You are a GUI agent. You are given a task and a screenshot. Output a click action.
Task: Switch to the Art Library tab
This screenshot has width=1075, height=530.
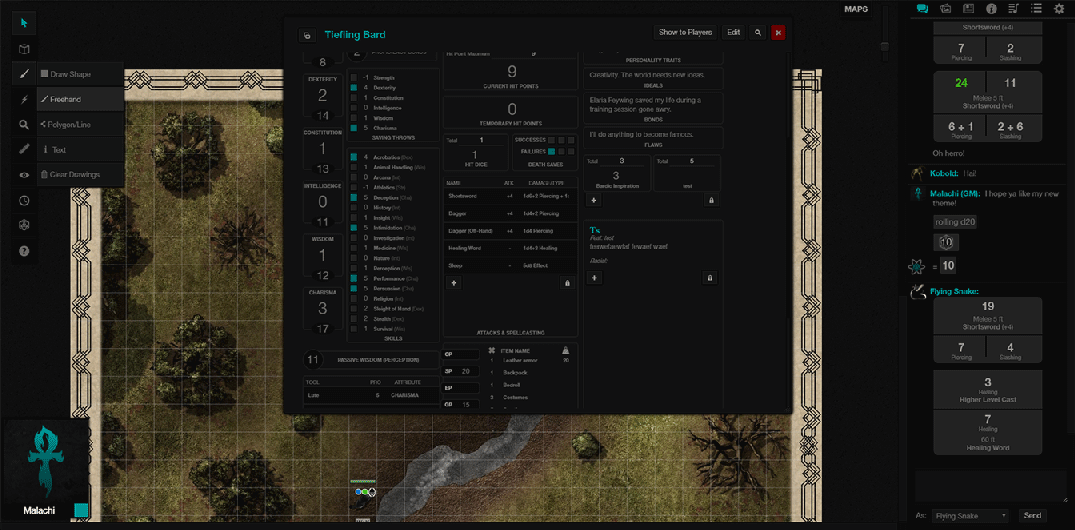click(x=945, y=9)
